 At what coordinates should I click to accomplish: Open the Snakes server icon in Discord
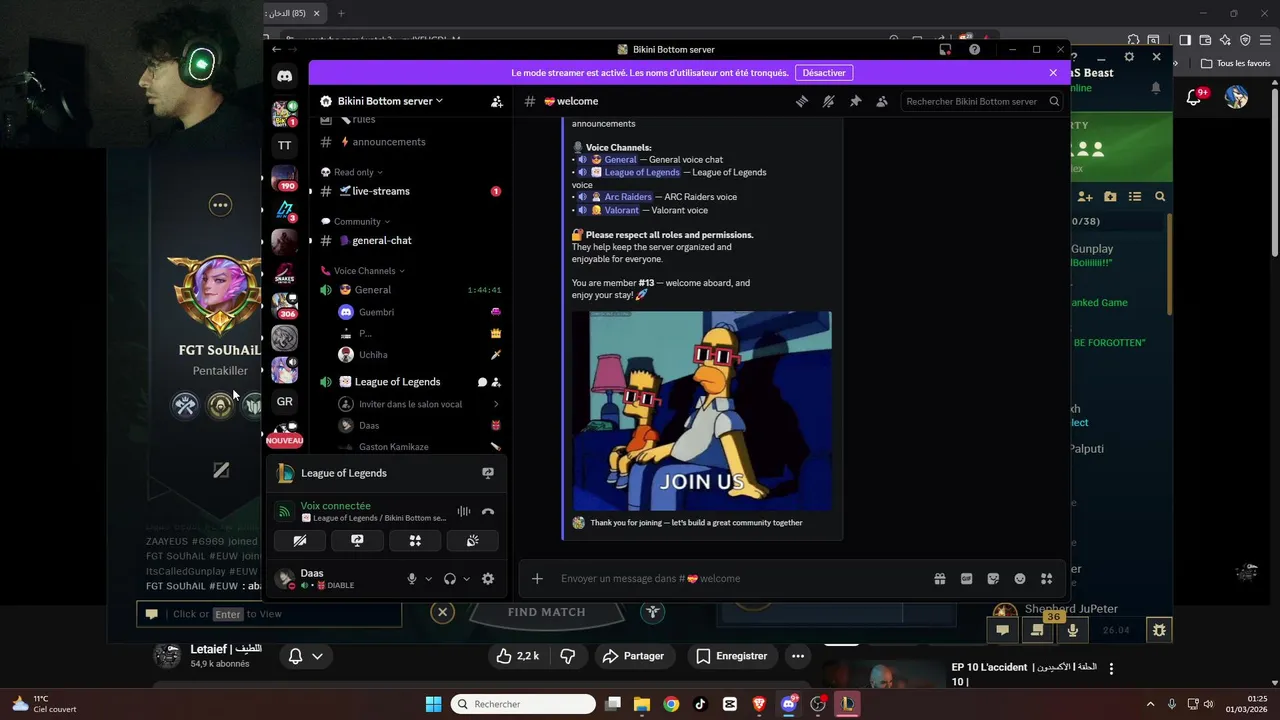pos(285,273)
